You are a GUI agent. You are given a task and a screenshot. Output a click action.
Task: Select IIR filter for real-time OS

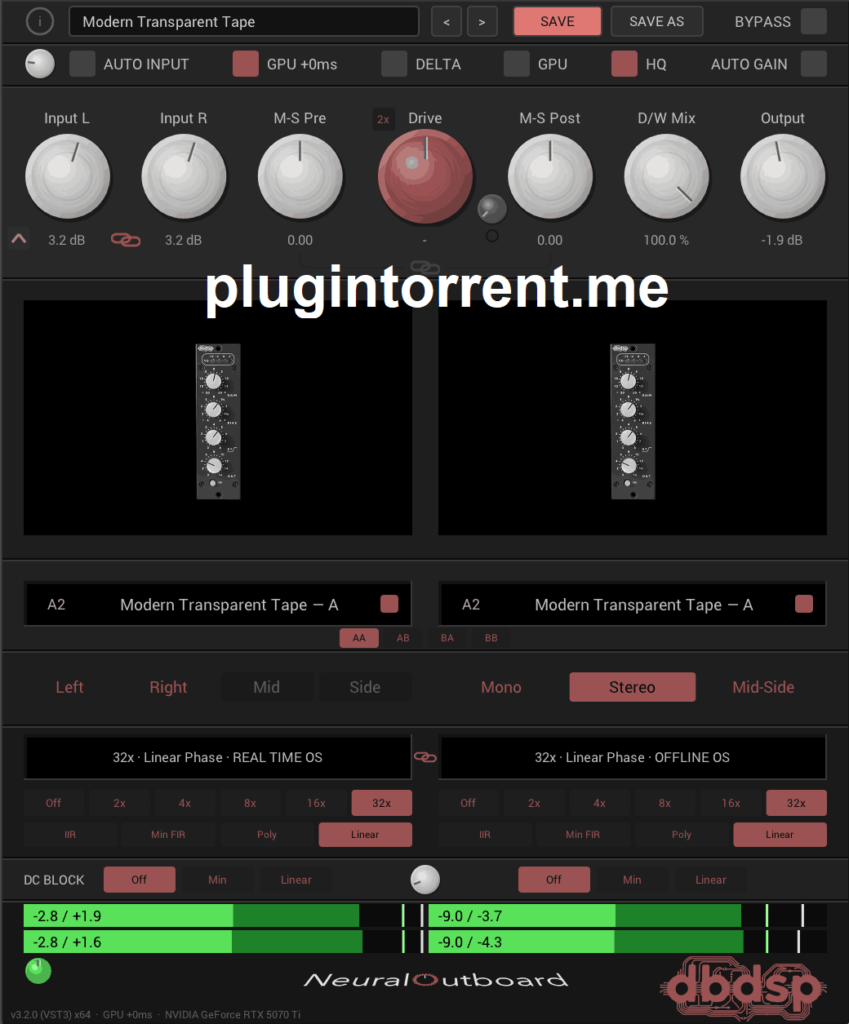click(70, 835)
